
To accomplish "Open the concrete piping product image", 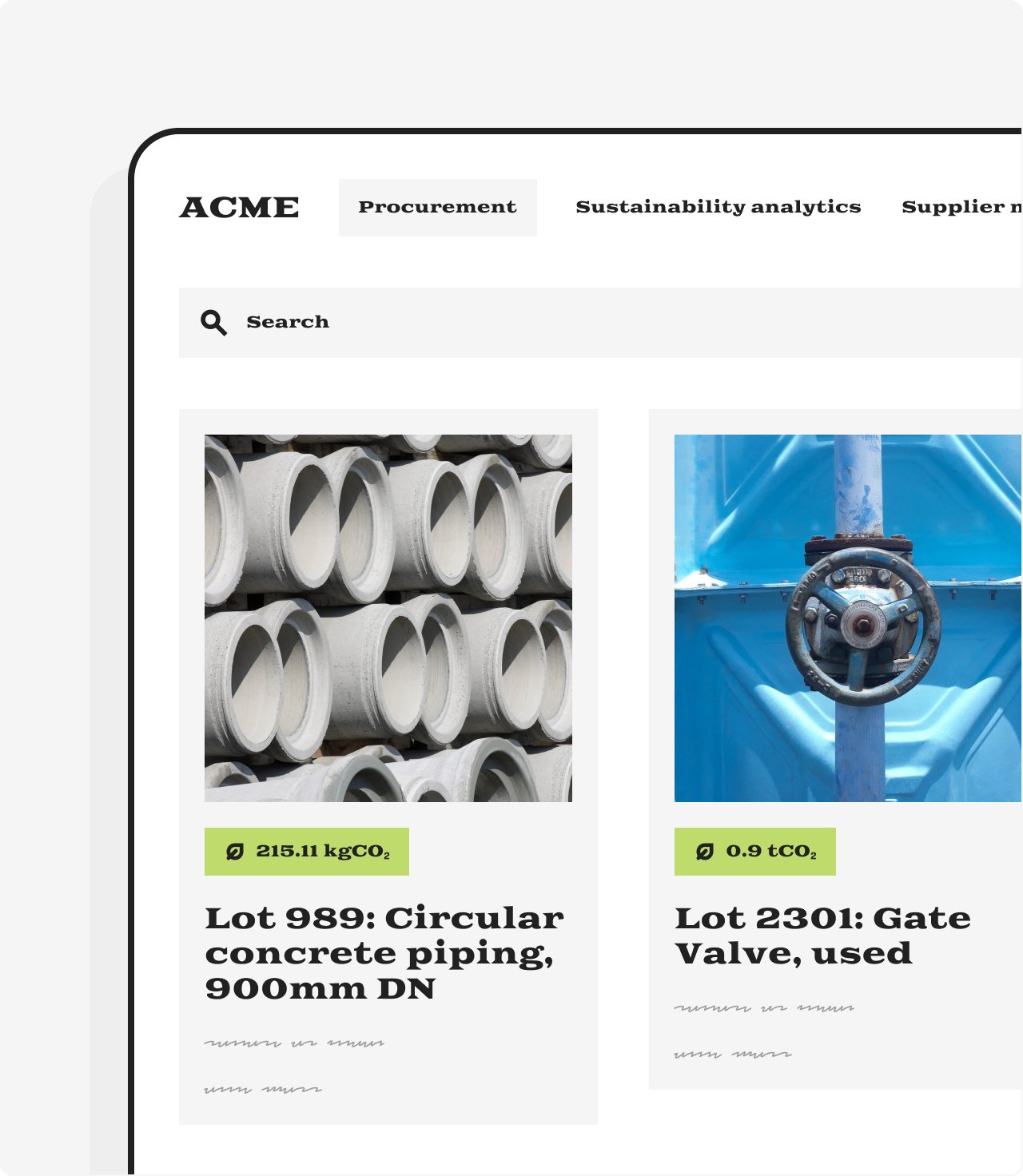I will [x=388, y=618].
